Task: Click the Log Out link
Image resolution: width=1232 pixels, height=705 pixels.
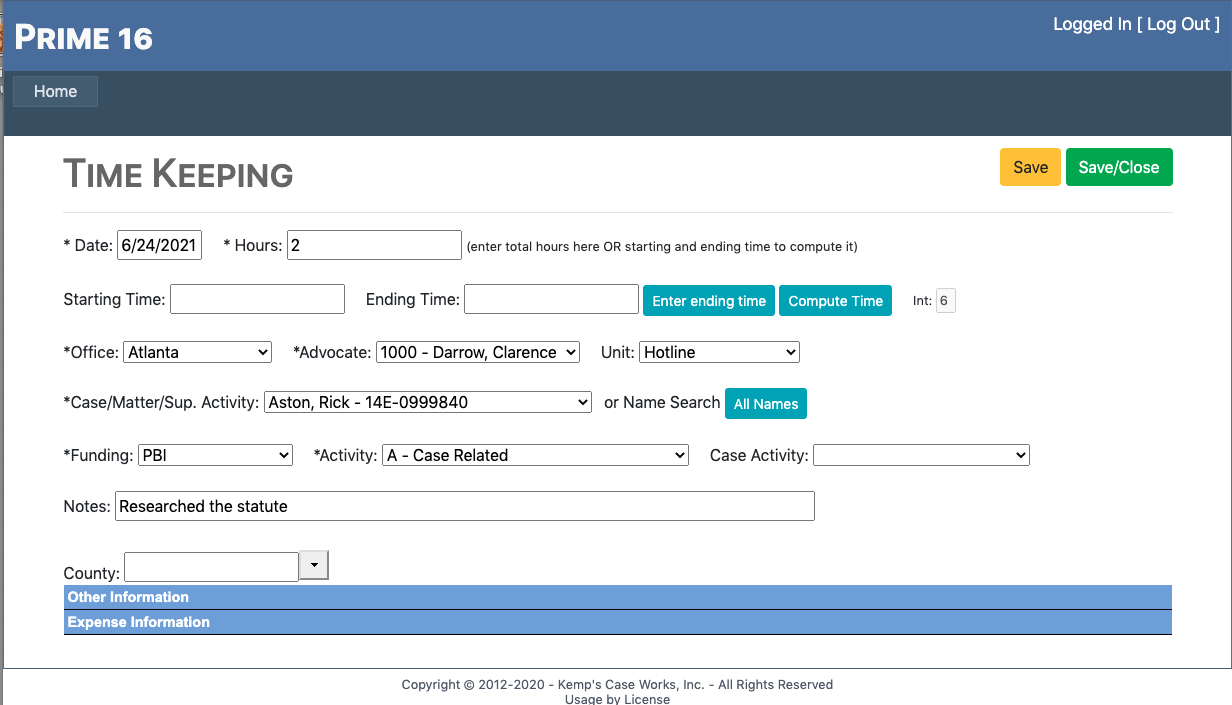Action: point(1178,24)
